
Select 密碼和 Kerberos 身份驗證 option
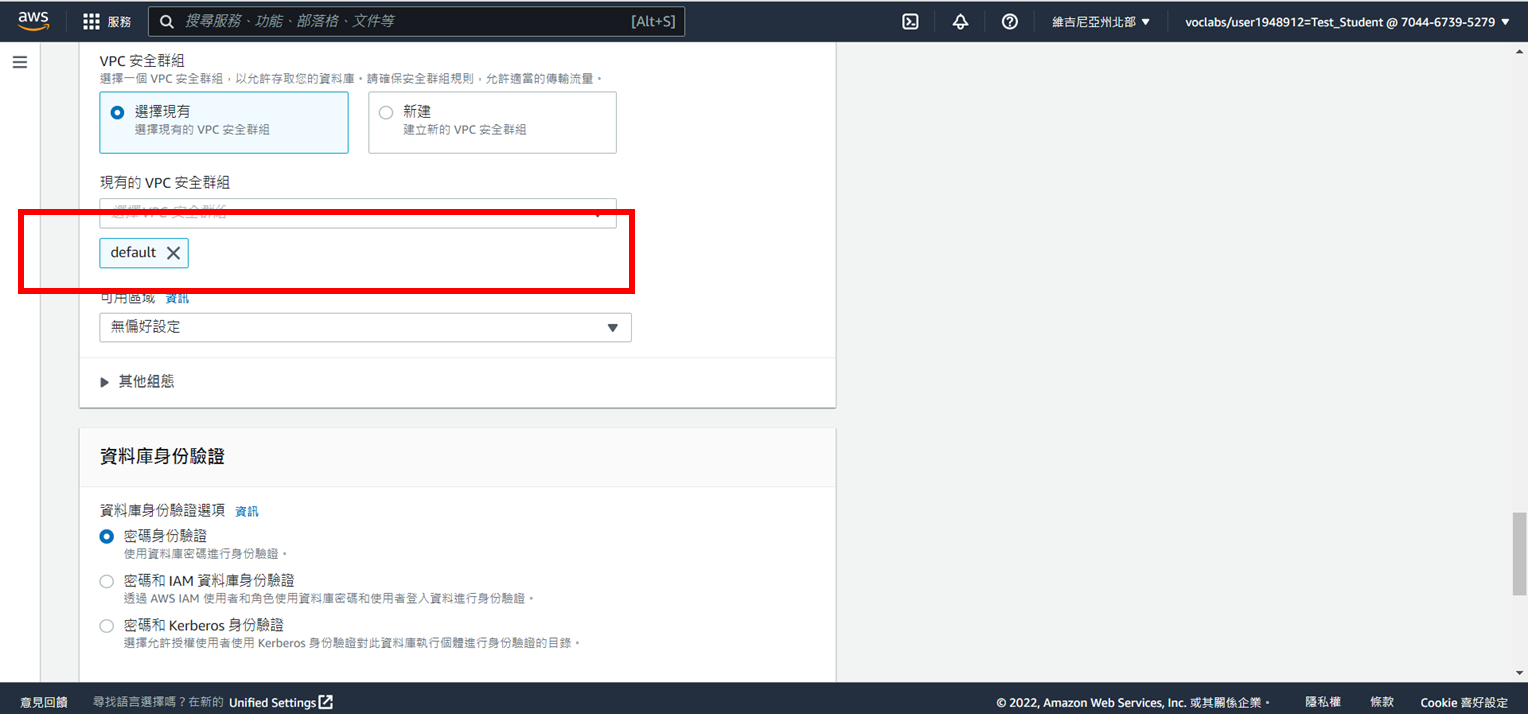point(106,625)
